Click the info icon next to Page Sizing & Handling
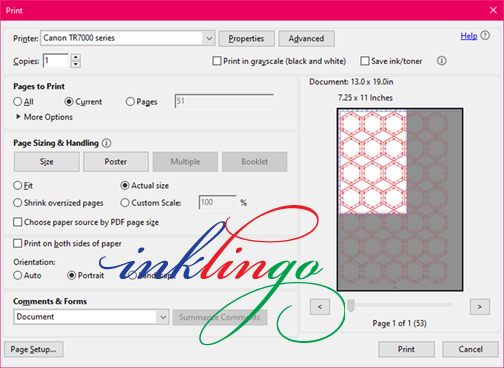 coord(106,143)
